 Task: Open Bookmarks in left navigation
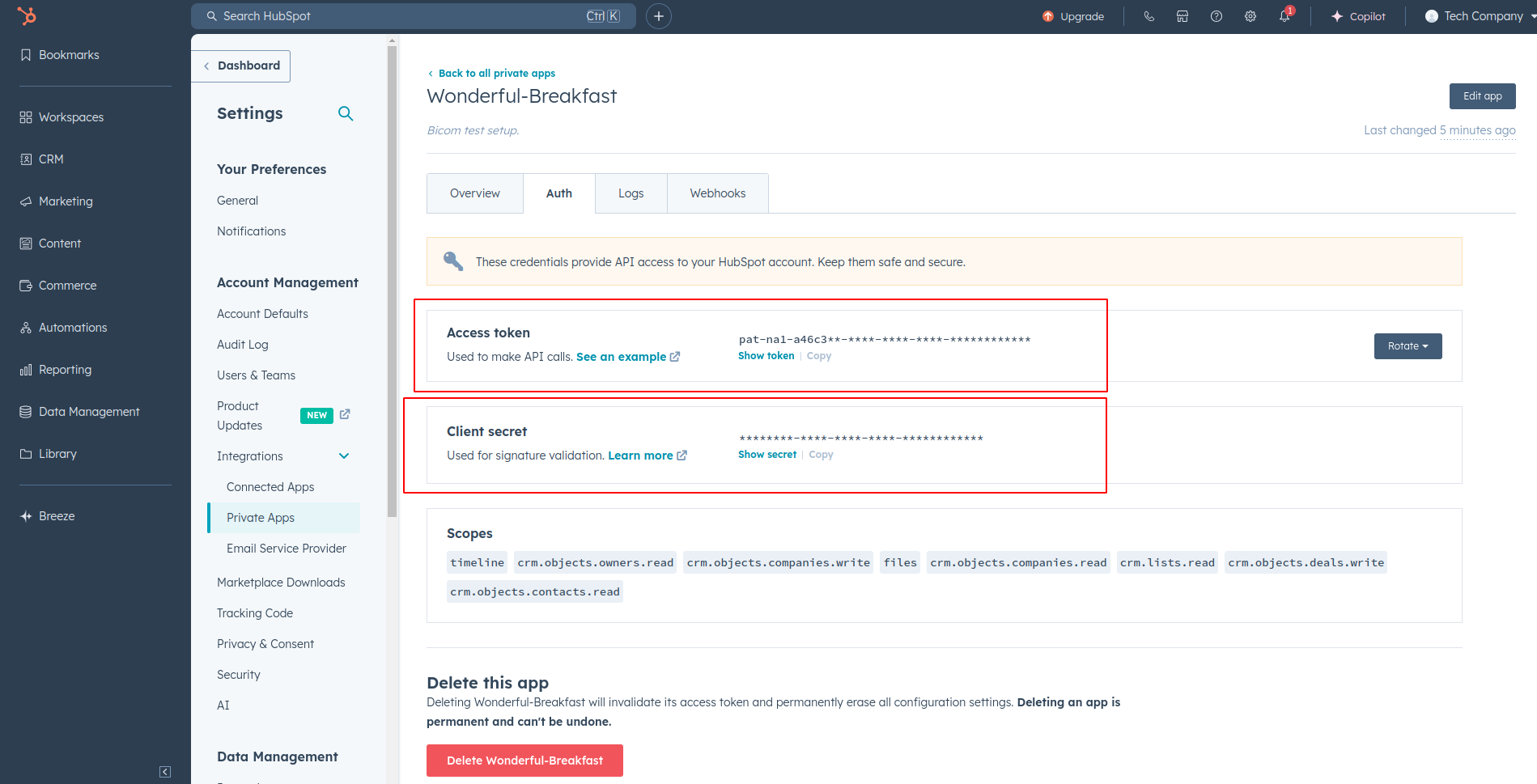(59, 55)
